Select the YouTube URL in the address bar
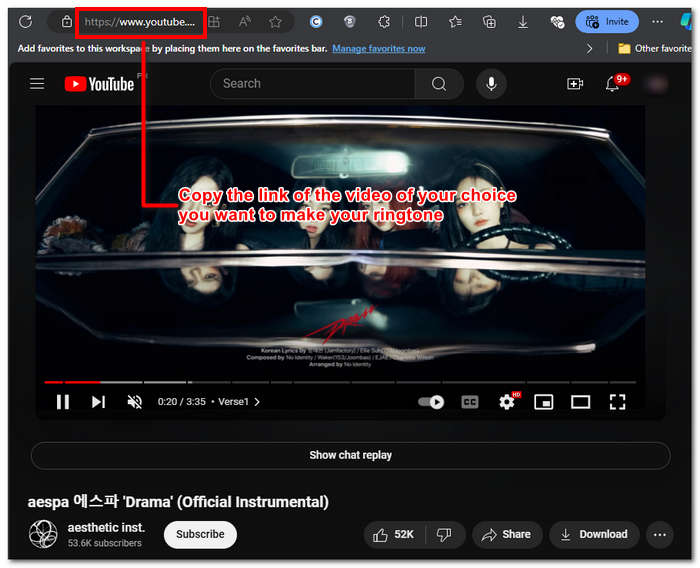The image size is (700, 568). tap(139, 22)
